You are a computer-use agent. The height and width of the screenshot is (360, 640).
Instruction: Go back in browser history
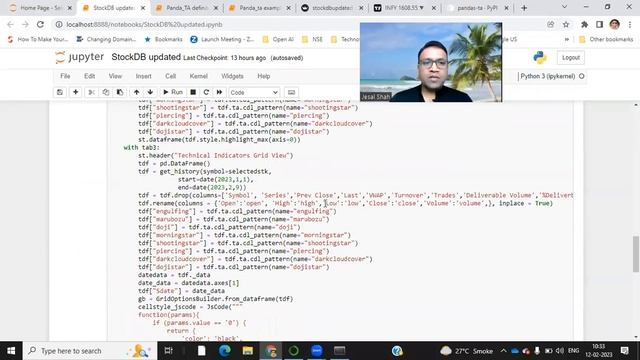tap(11, 24)
